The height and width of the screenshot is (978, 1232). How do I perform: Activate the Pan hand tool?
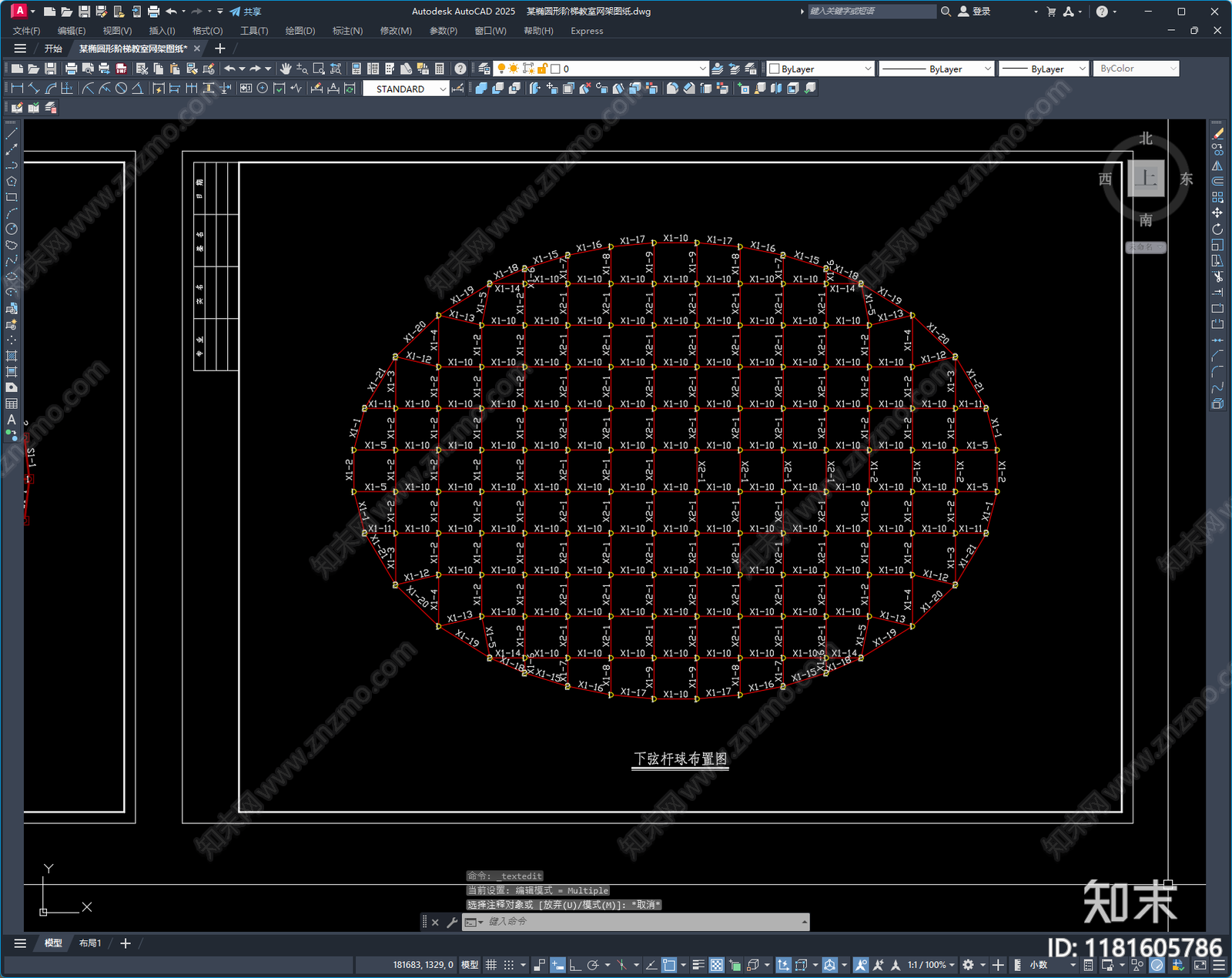coord(286,69)
